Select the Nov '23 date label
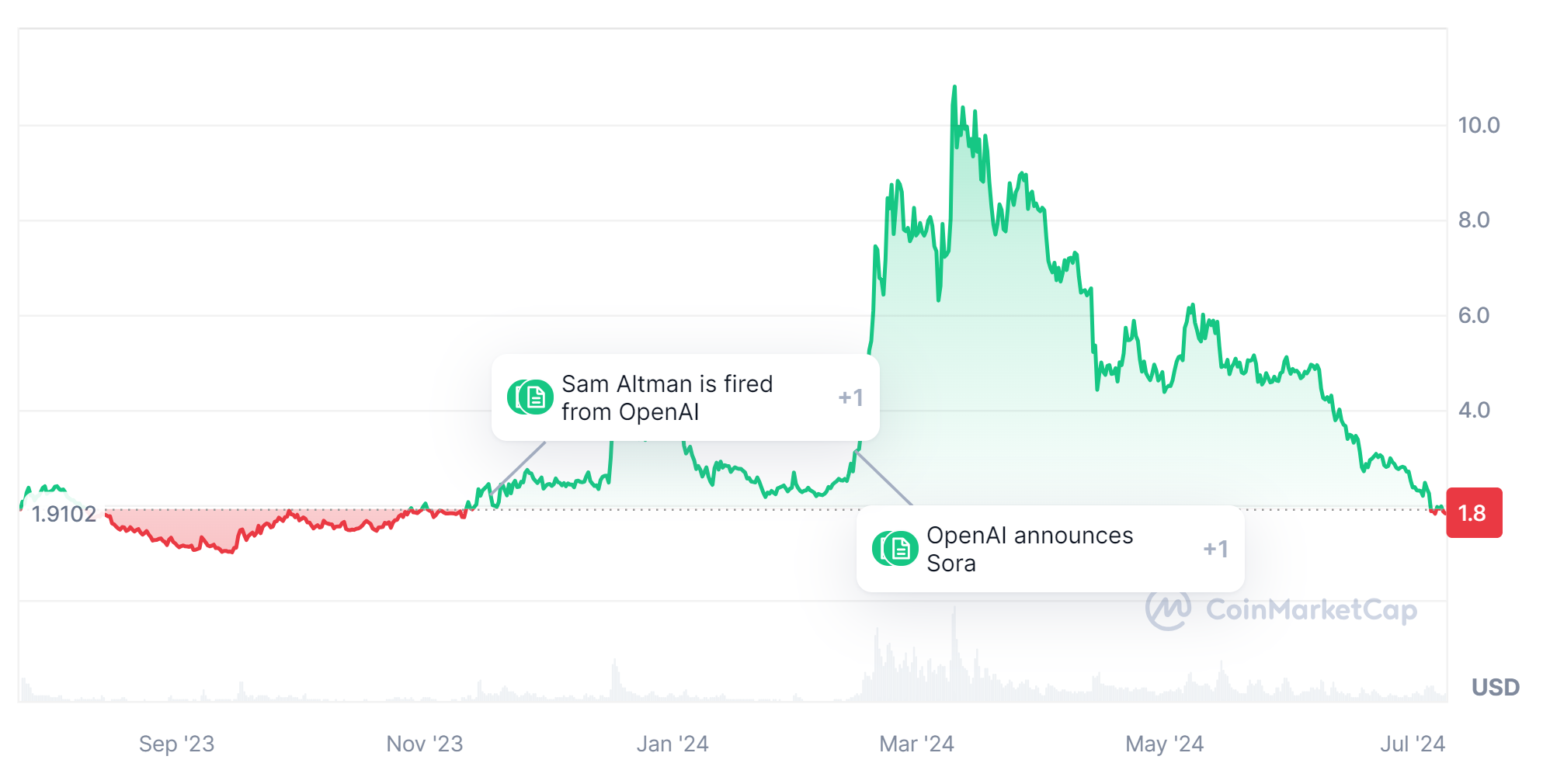The image size is (1543, 784). click(425, 744)
